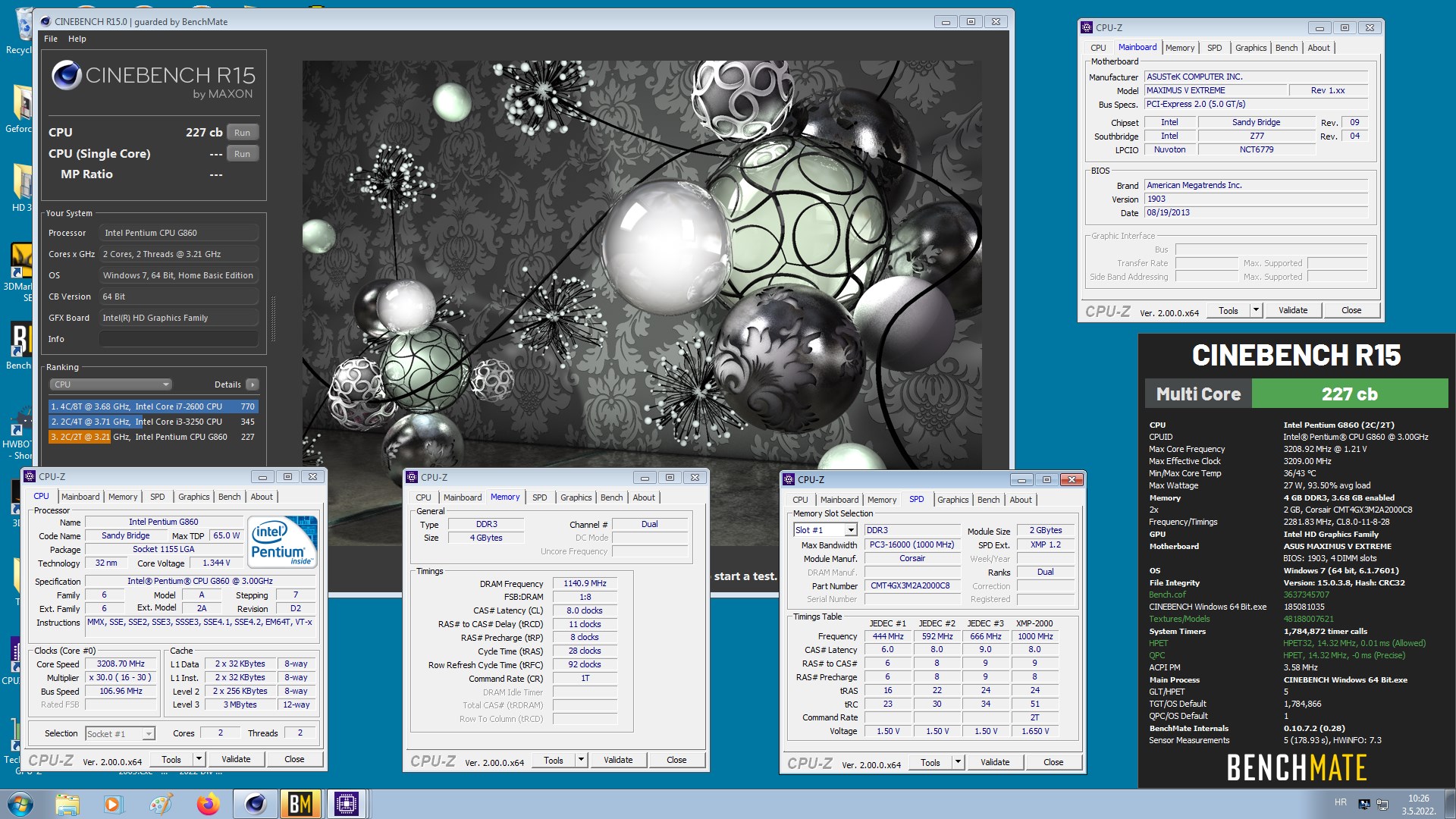
Task: Switch to BenchMate BM taskbar icon
Action: click(300, 804)
